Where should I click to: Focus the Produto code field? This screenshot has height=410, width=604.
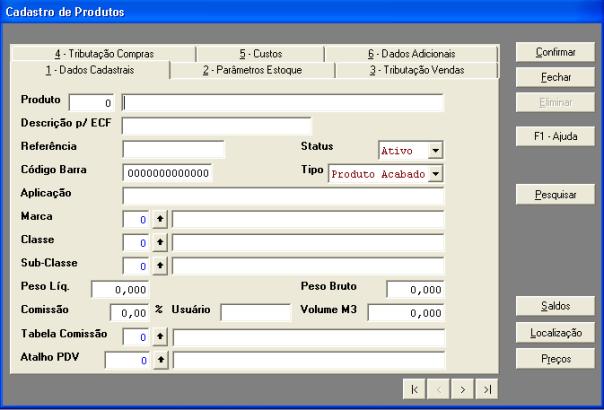click(x=91, y=103)
